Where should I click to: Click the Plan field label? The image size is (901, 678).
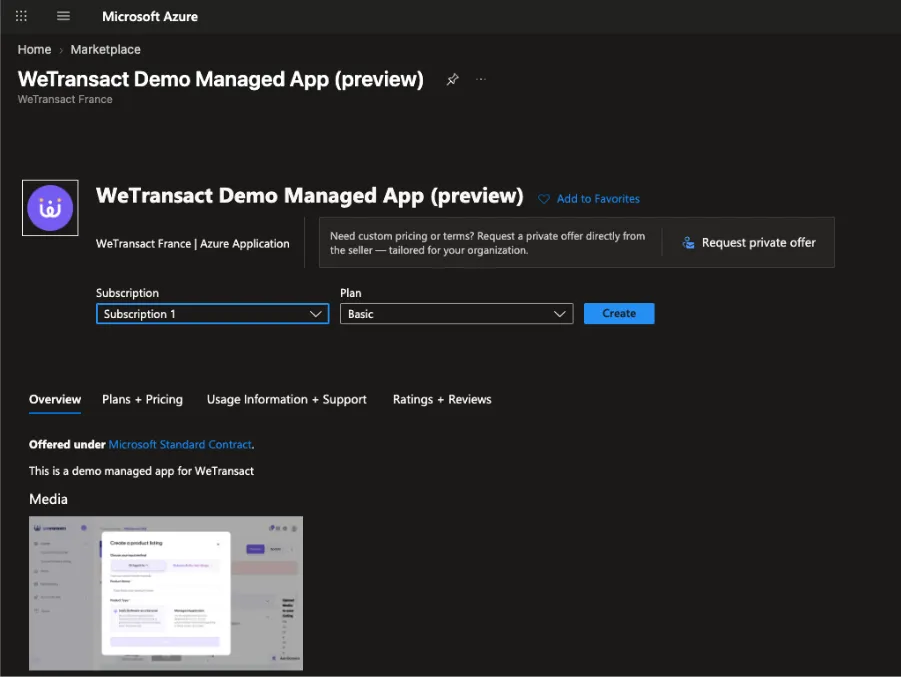351,293
